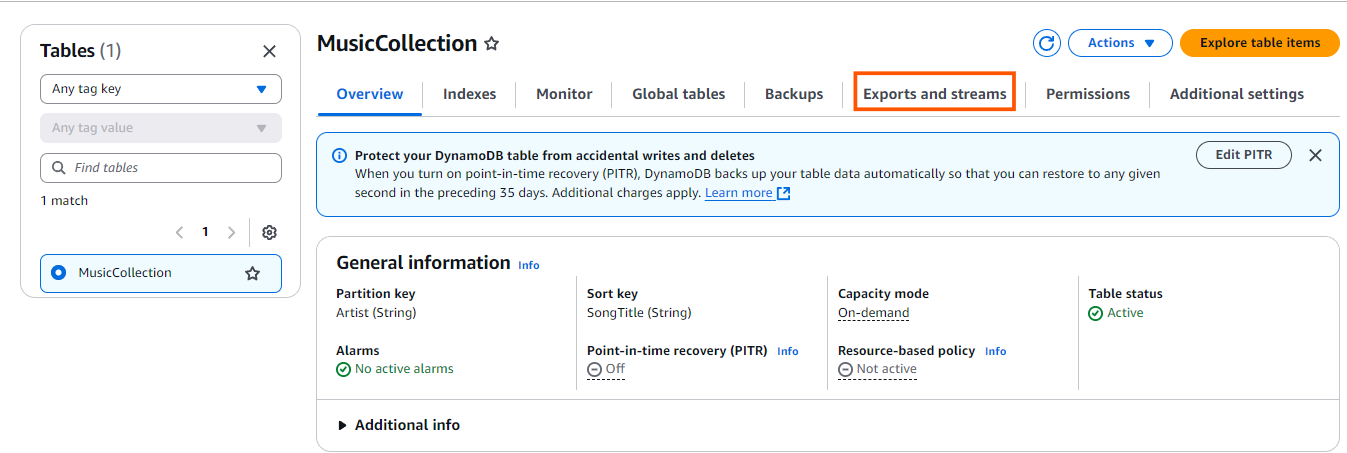Screen dimensions: 1347x453
Task: Click the SongTitle (String) sort key value
Action: [x=639, y=313]
